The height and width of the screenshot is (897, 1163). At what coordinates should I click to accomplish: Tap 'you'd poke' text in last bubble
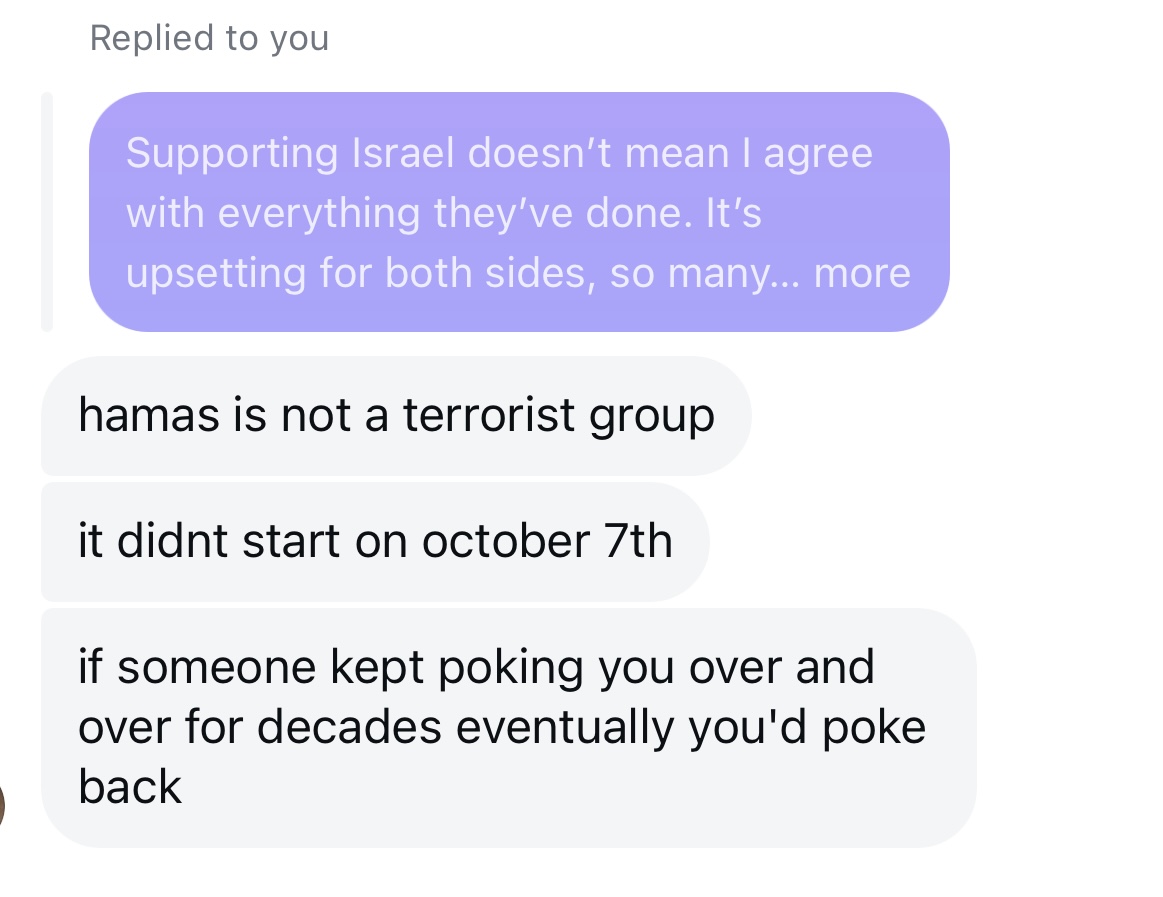point(807,728)
